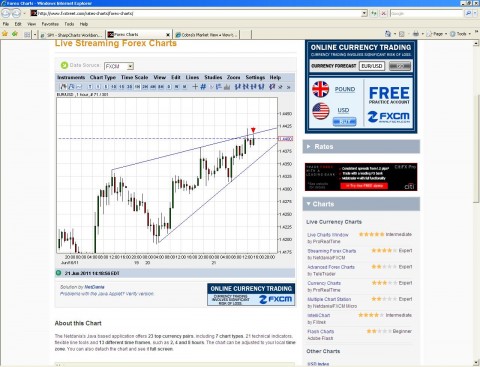
Task: Click the IE Print icon
Action: (x=416, y=34)
